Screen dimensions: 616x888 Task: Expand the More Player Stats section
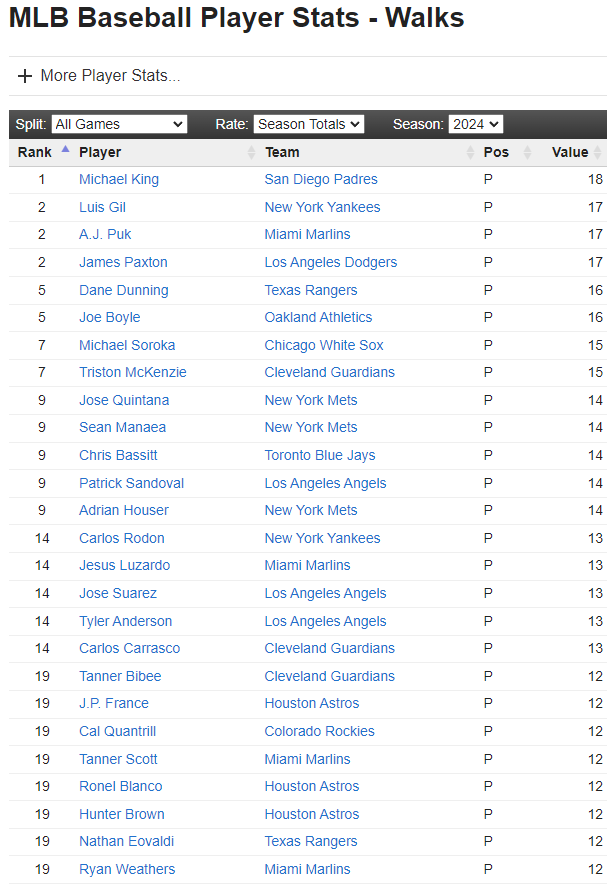110,76
